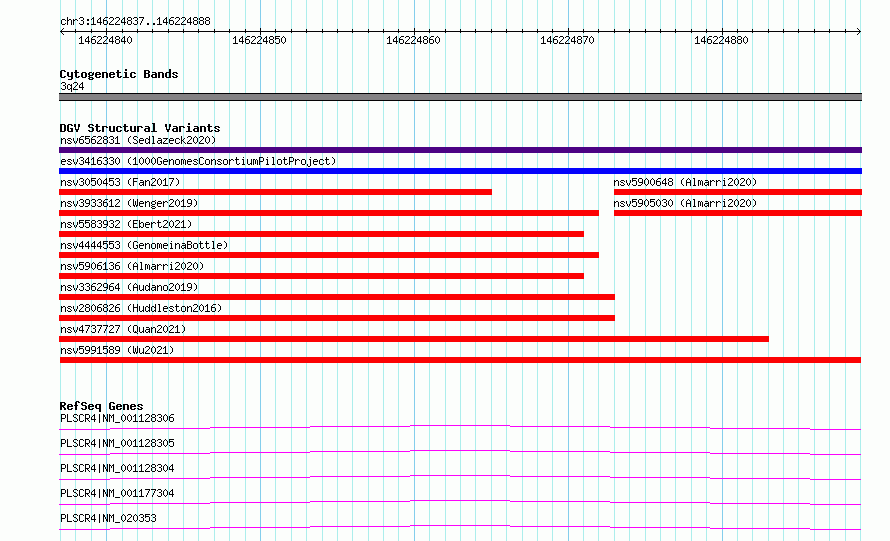Open nsv5900648 (Almarri2020) variant label
This screenshot has width=890, height=541.
click(685, 182)
